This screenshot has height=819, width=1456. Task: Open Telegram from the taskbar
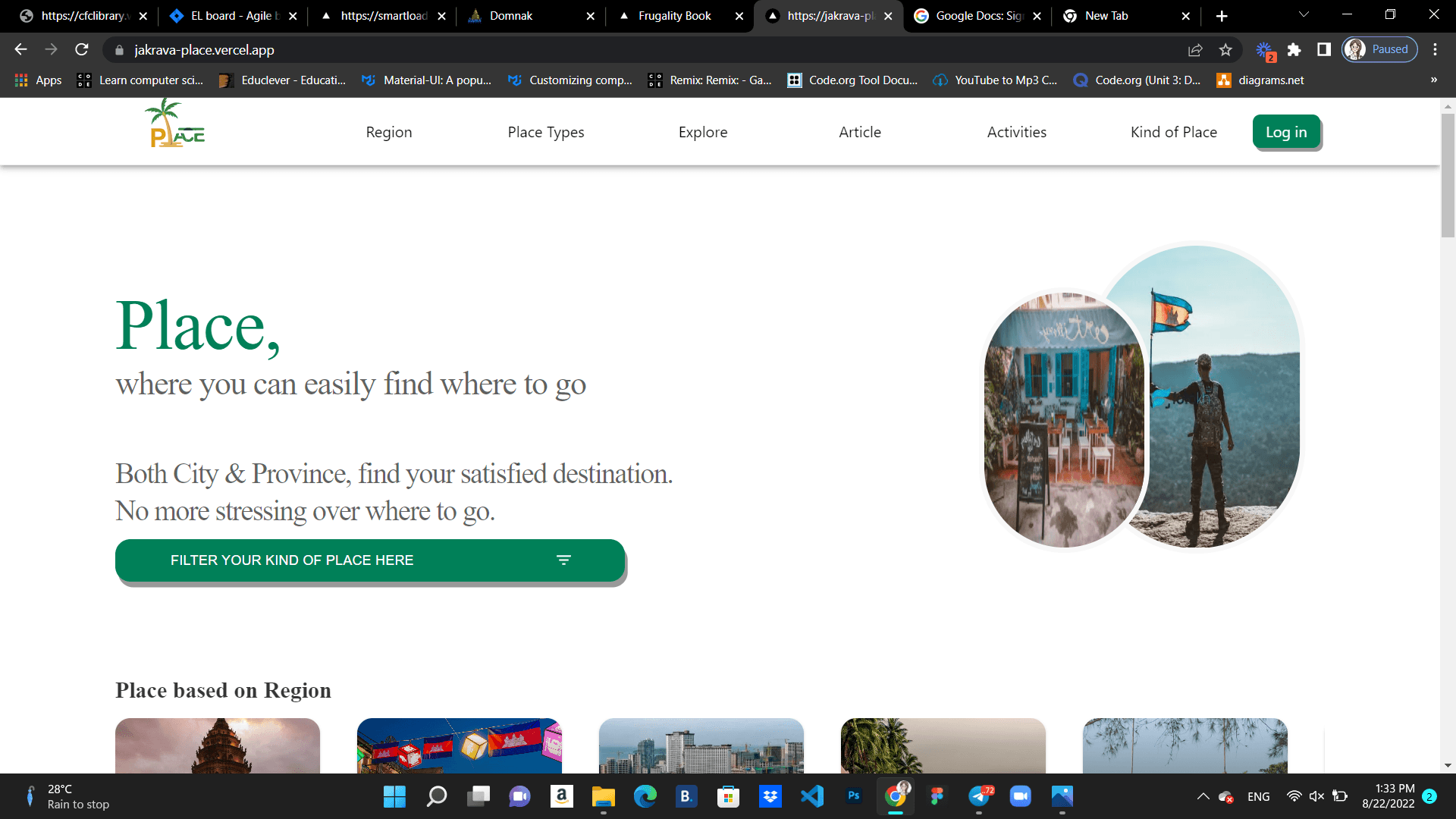click(x=979, y=796)
